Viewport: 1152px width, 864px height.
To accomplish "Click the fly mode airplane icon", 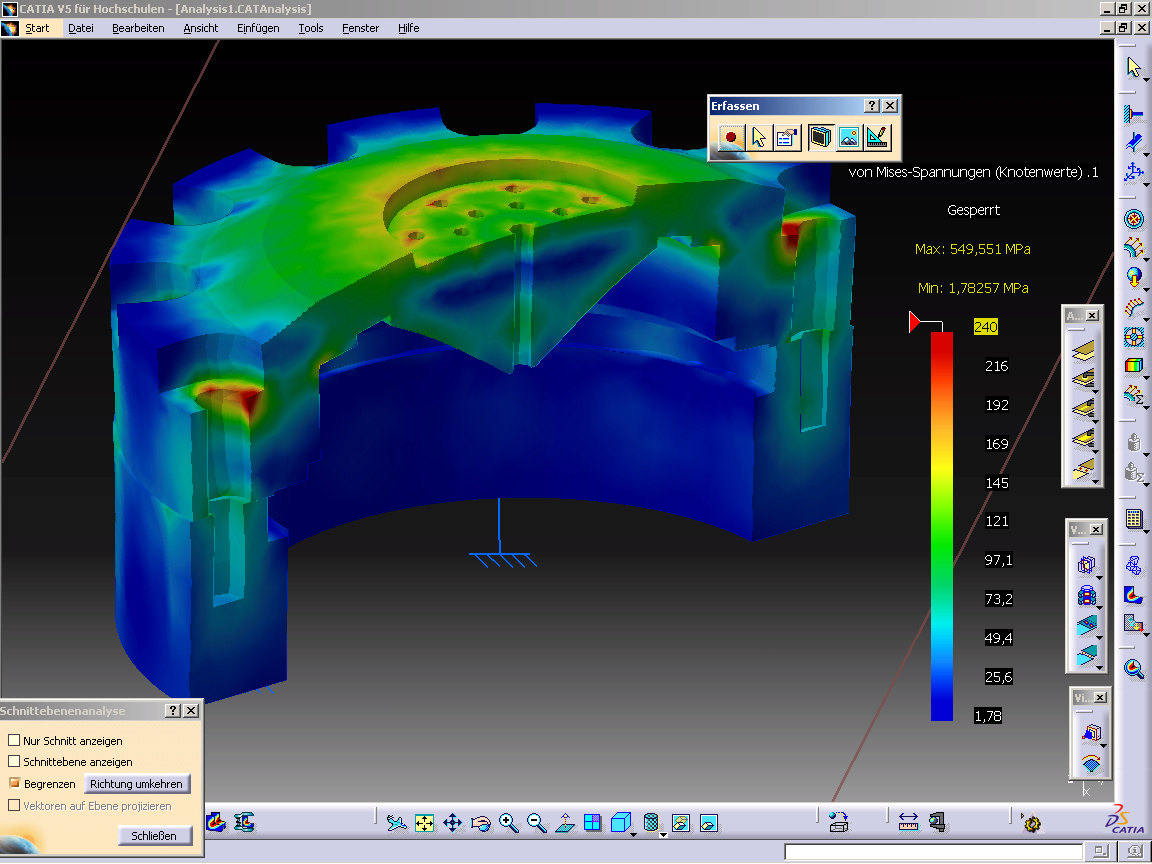I will [x=397, y=823].
